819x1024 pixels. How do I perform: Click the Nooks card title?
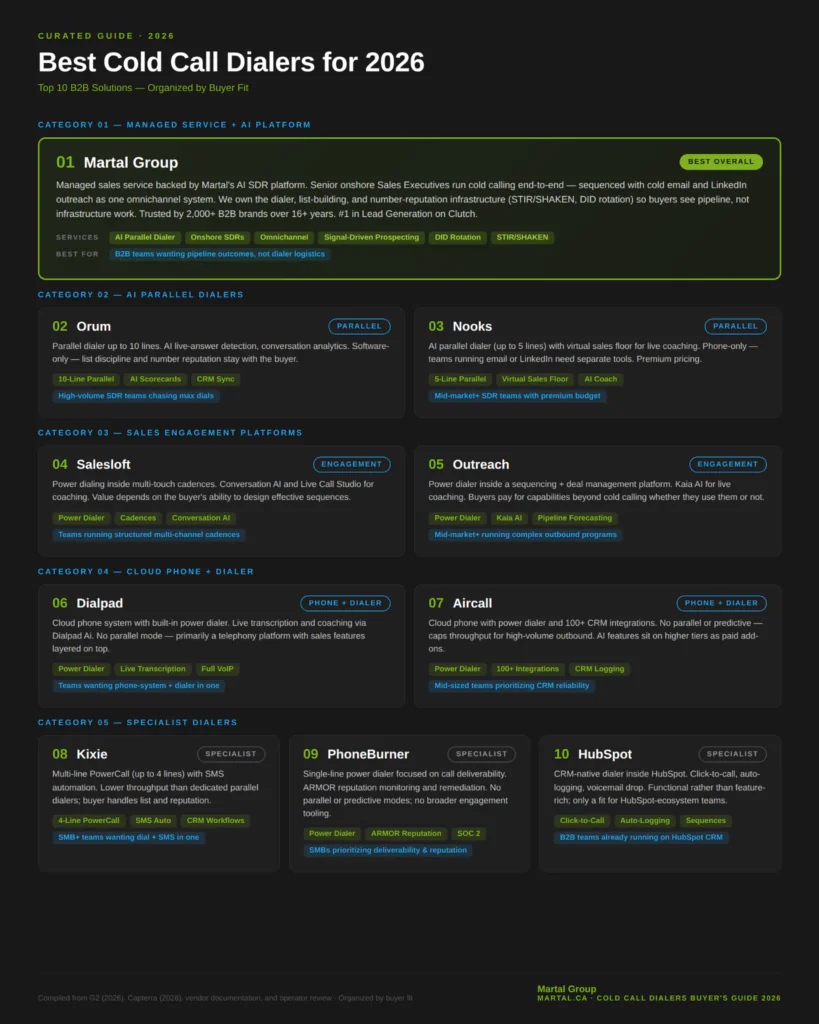[472, 327]
